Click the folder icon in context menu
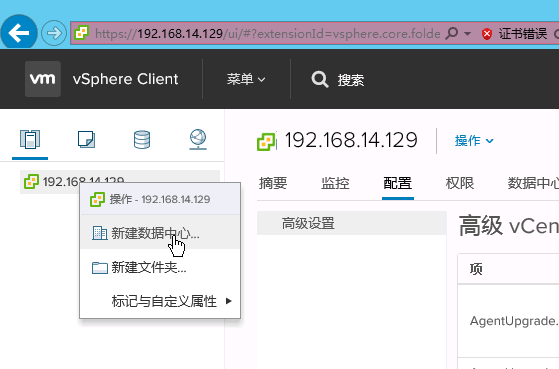Viewport: 559px width, 369px height. coord(100,267)
